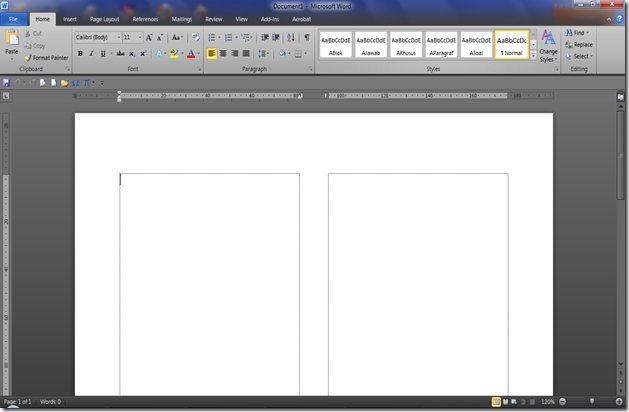Activate the Format Painter brush
The image size is (629, 412).
[x=46, y=58]
